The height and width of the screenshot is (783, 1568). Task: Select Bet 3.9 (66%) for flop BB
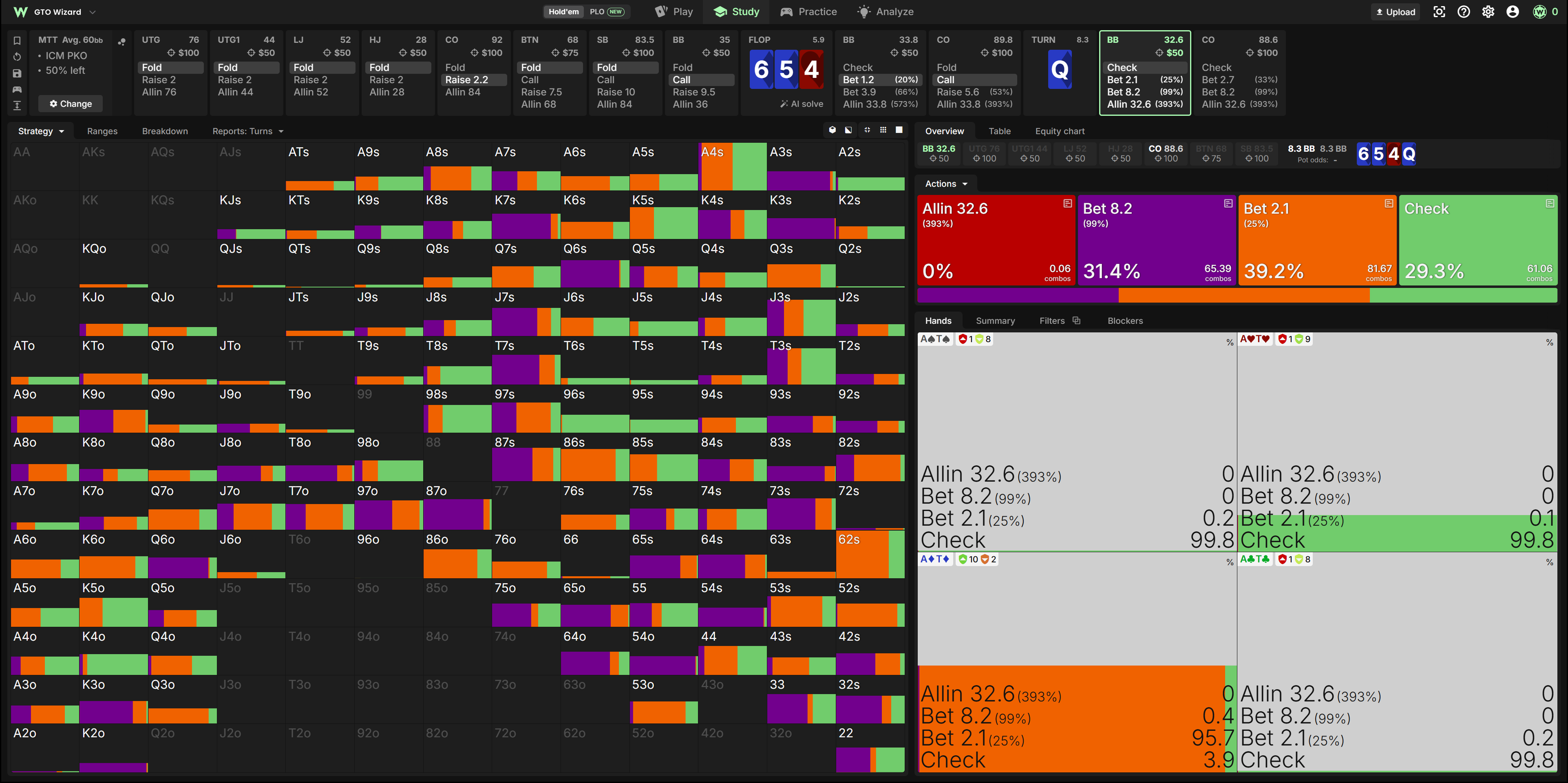coord(880,92)
